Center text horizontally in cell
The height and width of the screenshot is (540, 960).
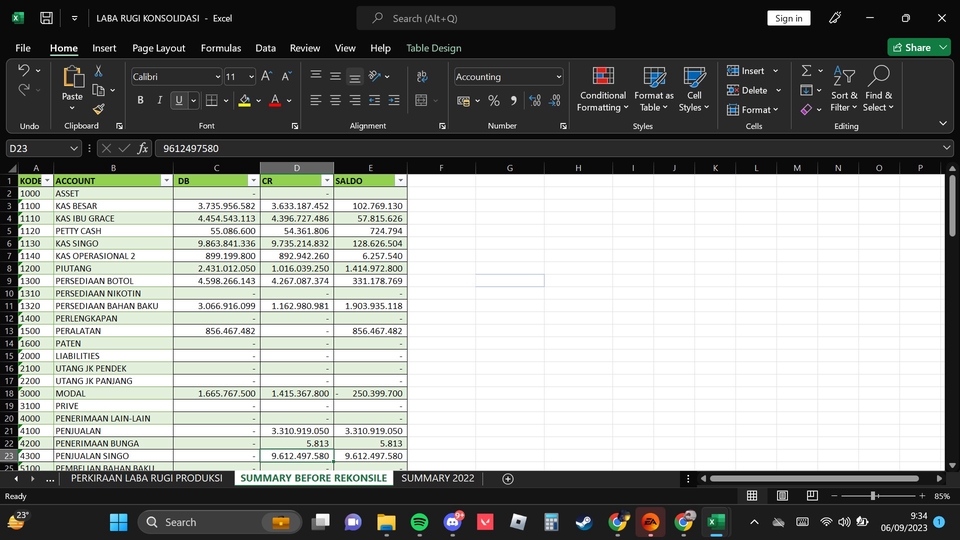pos(335,100)
